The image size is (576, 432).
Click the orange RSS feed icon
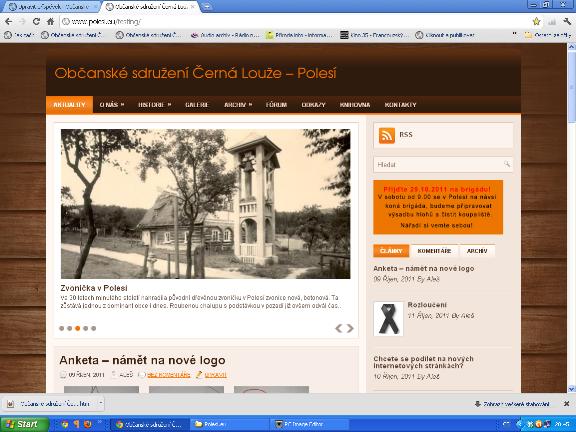click(386, 136)
